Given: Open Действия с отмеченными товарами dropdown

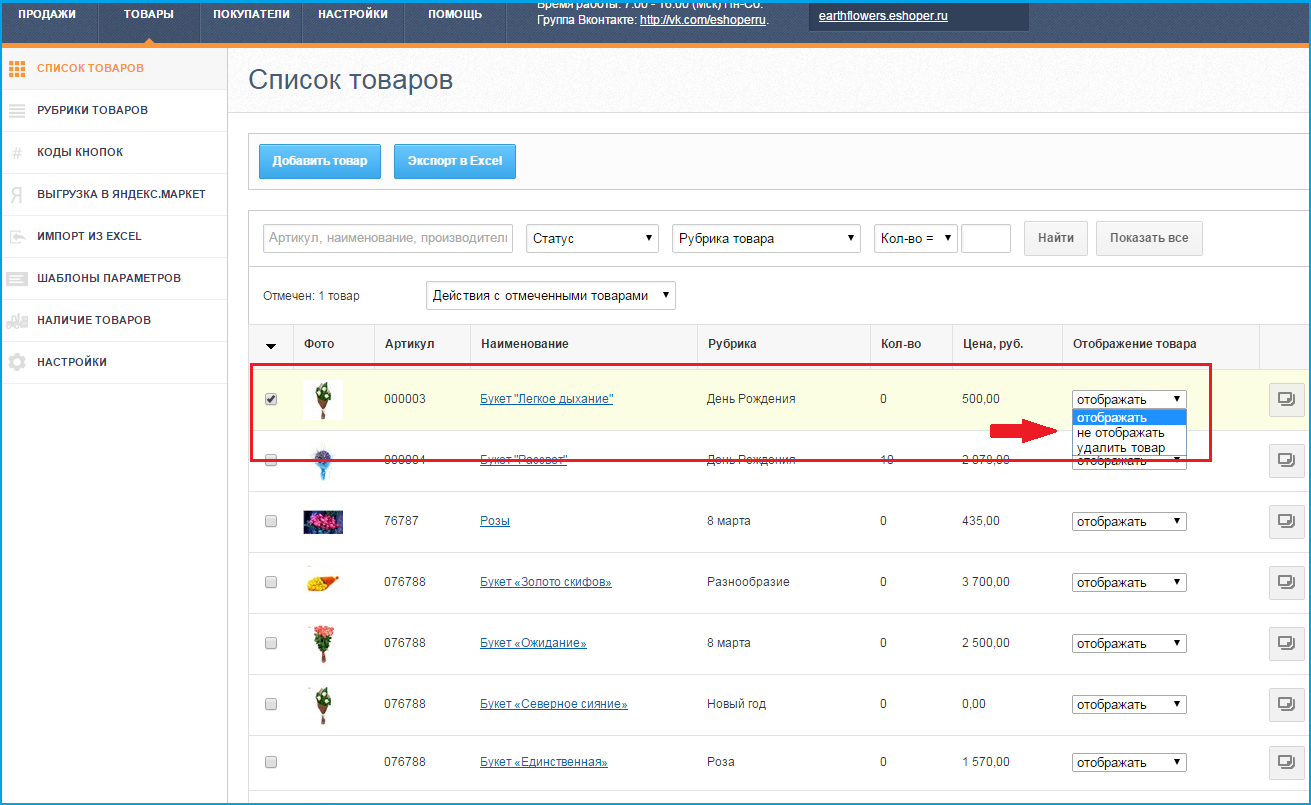Looking at the screenshot, I should [550, 296].
